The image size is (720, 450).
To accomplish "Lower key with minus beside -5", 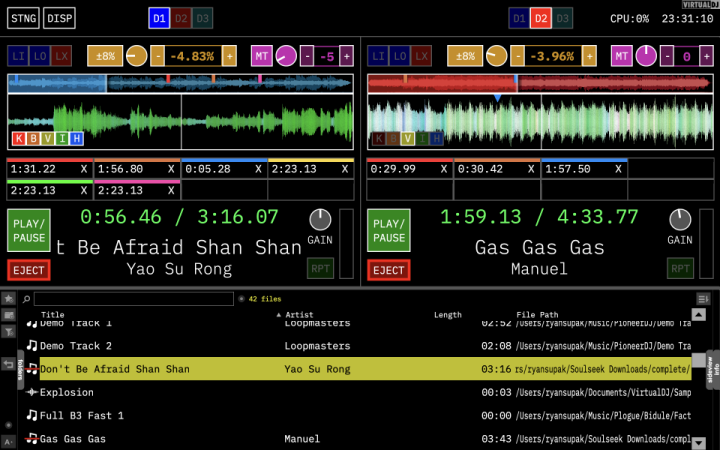I will tap(307, 56).
